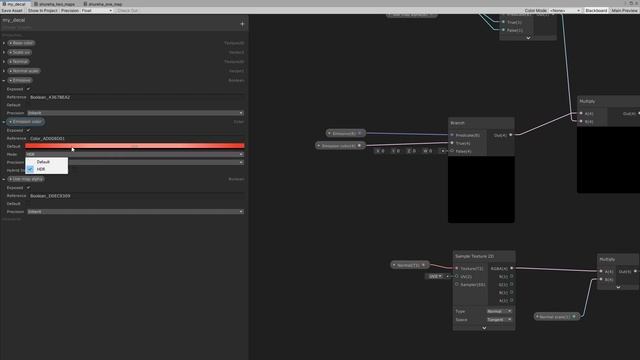Collapse the Use map alpha property

(x=4, y=179)
